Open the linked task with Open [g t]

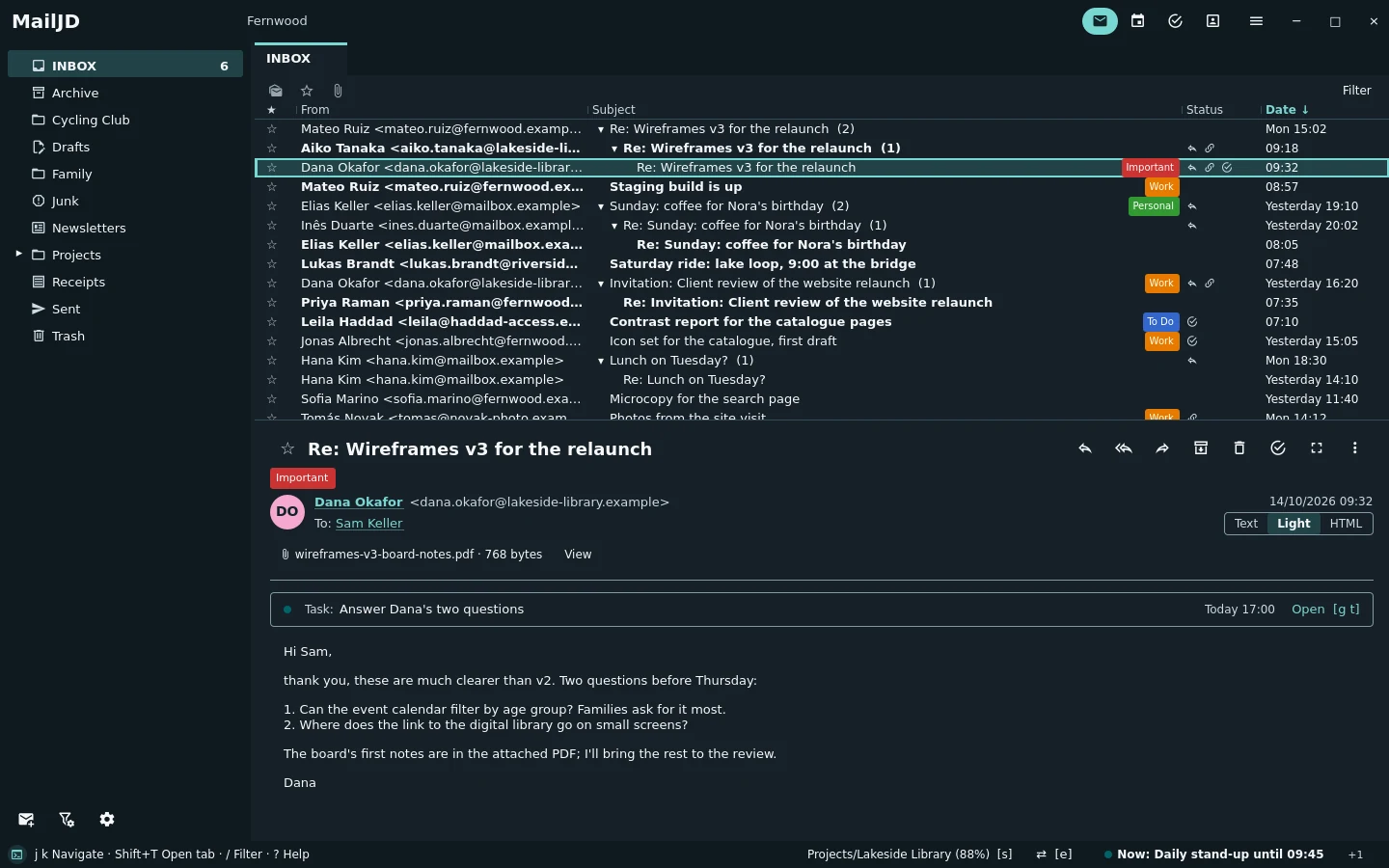(1325, 610)
